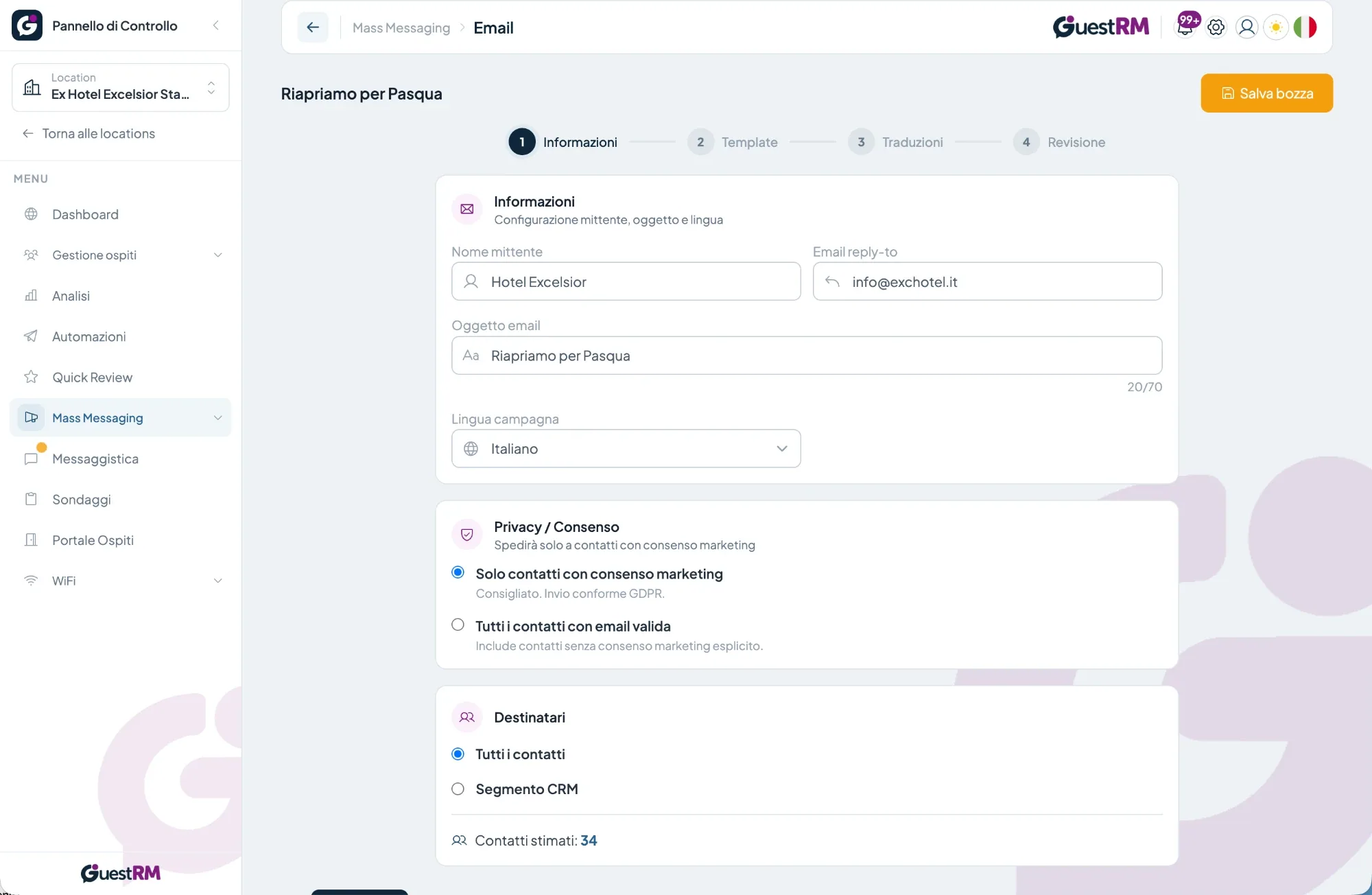Click the Salva bozza button
The image size is (1372, 895).
pos(1266,93)
